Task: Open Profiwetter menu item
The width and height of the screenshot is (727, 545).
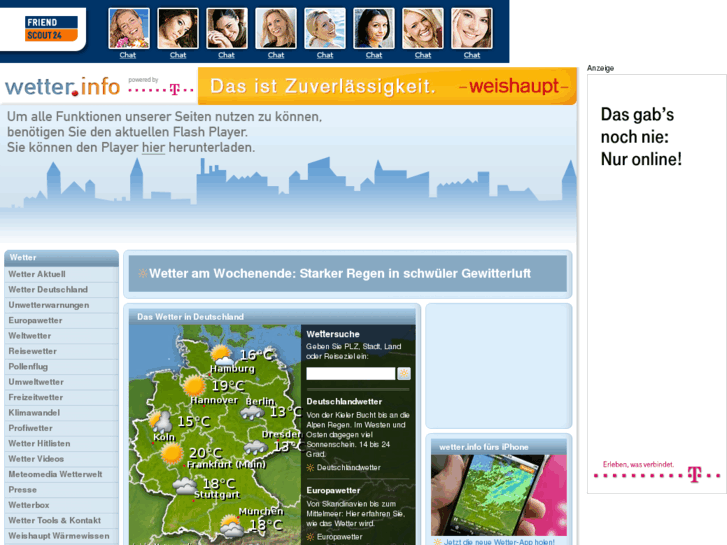Action: pyautogui.click(x=61, y=428)
